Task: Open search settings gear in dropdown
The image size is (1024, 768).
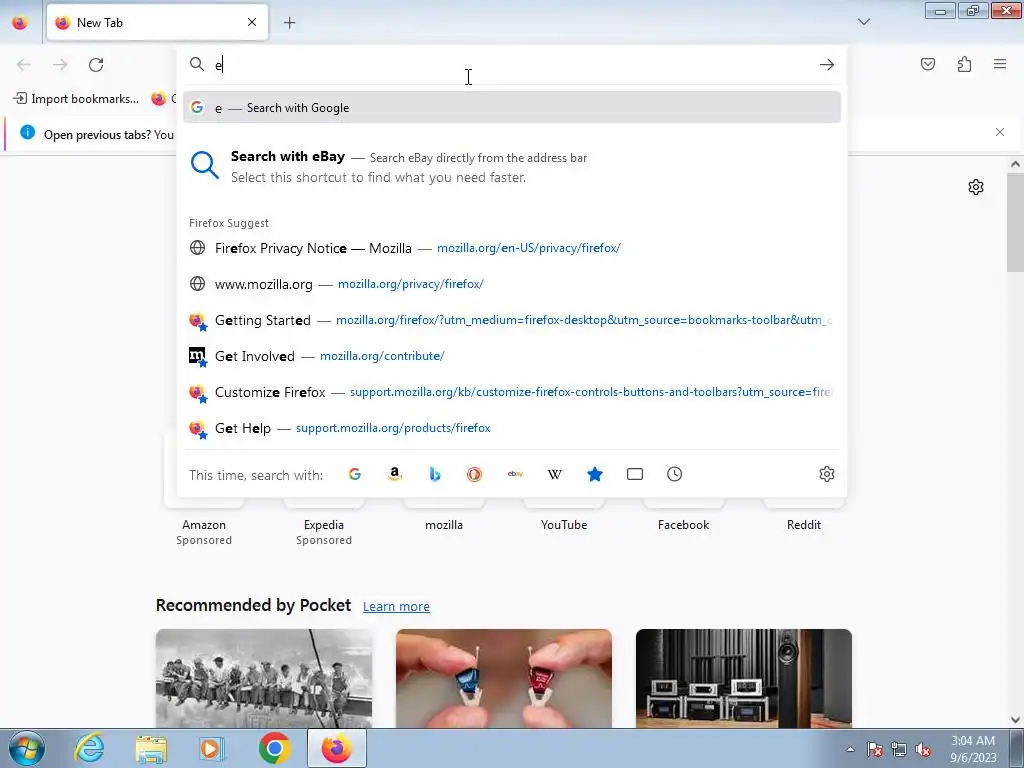Action: tap(827, 474)
